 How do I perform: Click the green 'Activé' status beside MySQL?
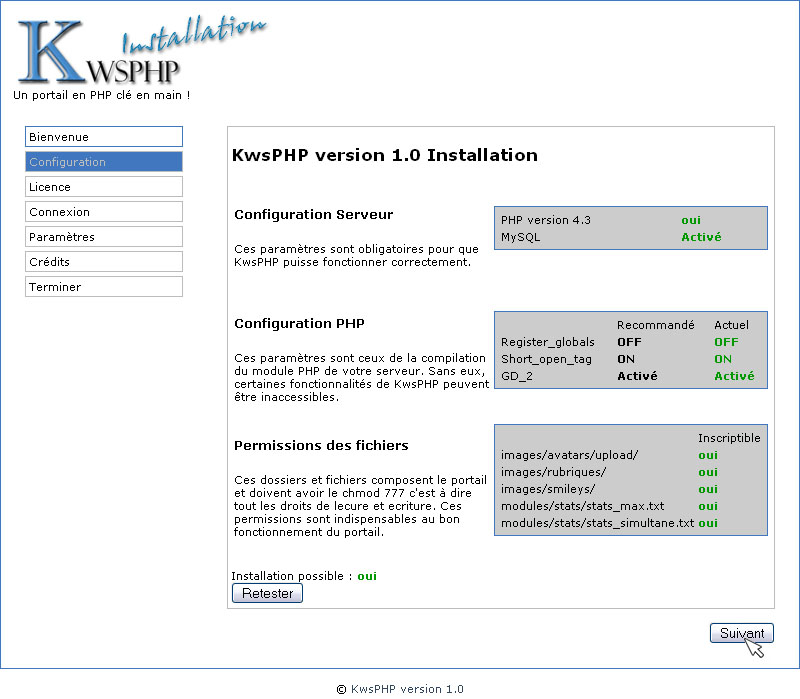click(702, 237)
